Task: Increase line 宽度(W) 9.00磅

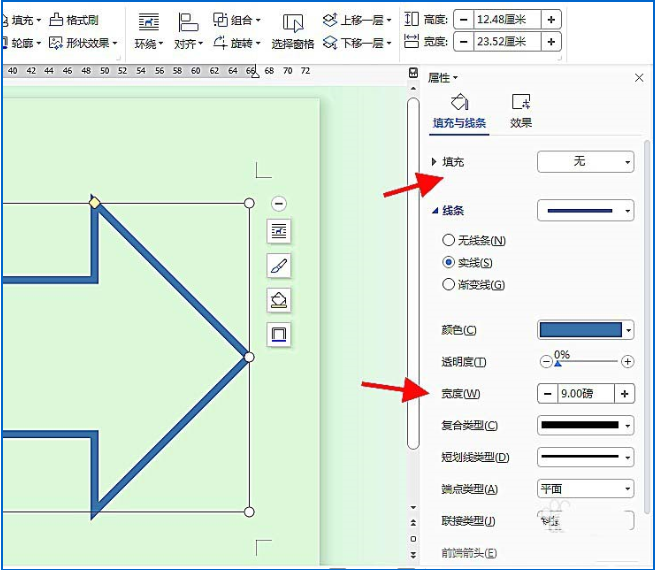Action: coord(624,393)
